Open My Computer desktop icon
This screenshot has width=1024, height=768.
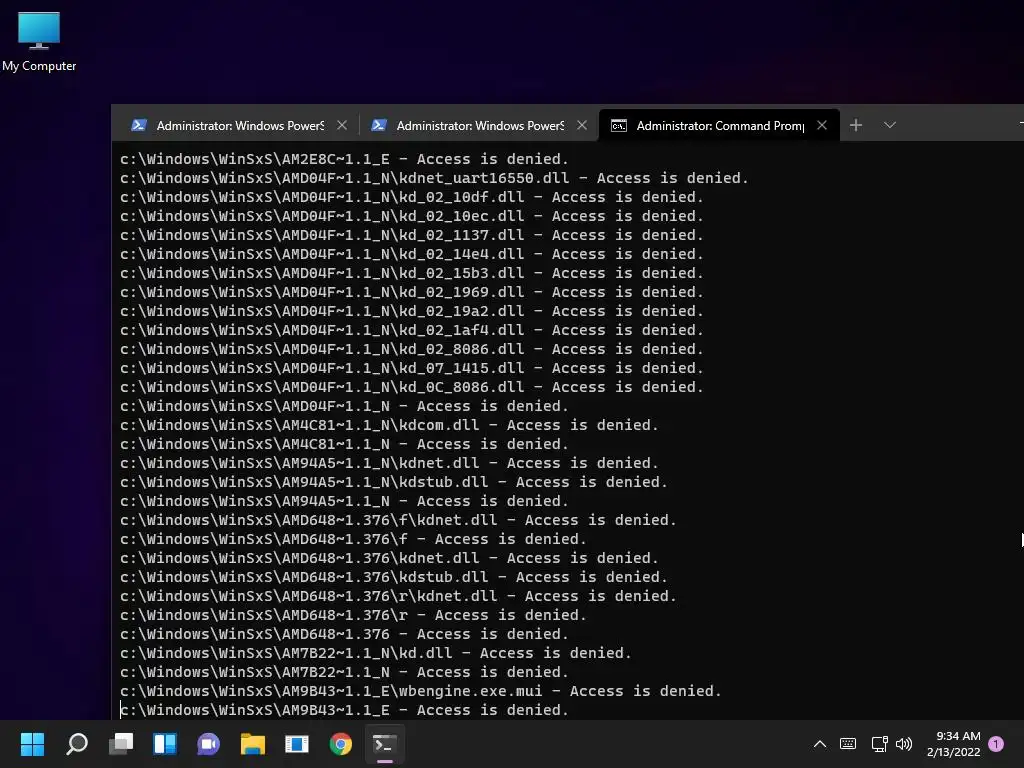[x=39, y=42]
